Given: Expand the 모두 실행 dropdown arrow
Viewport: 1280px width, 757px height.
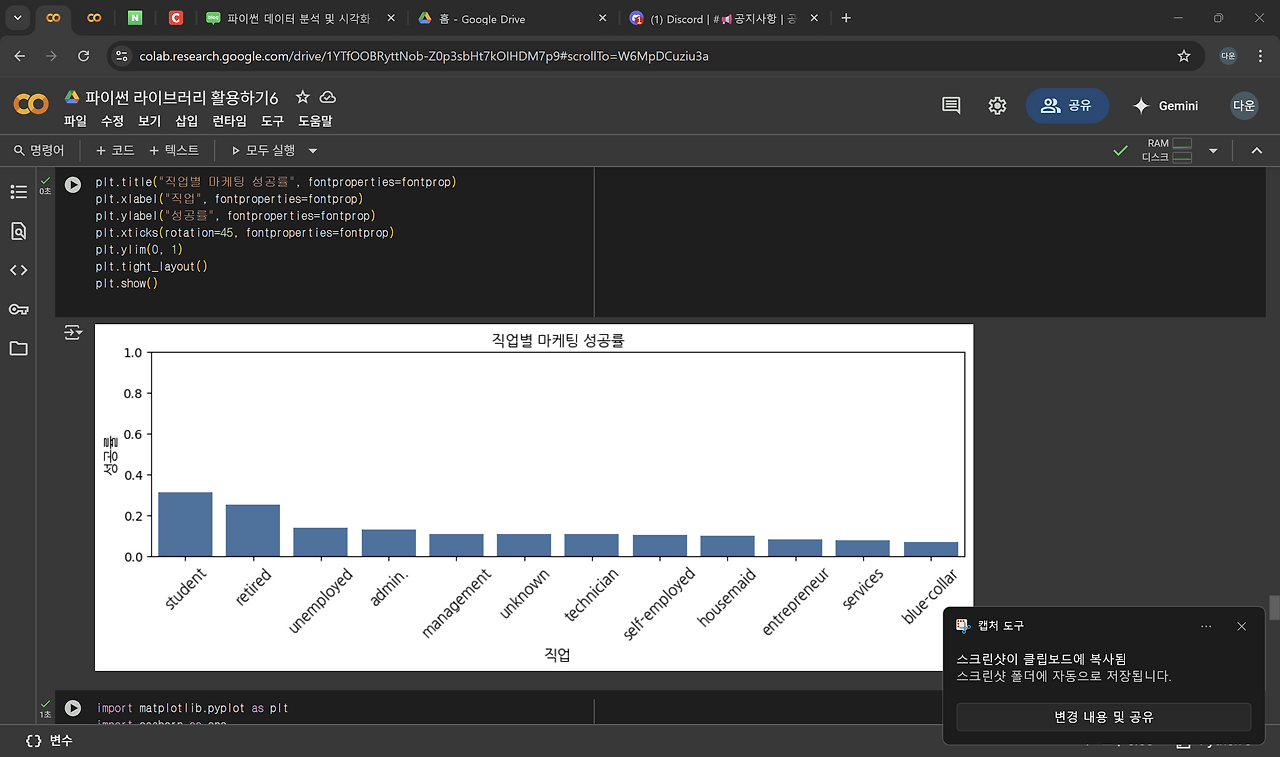Looking at the screenshot, I should pos(311,150).
